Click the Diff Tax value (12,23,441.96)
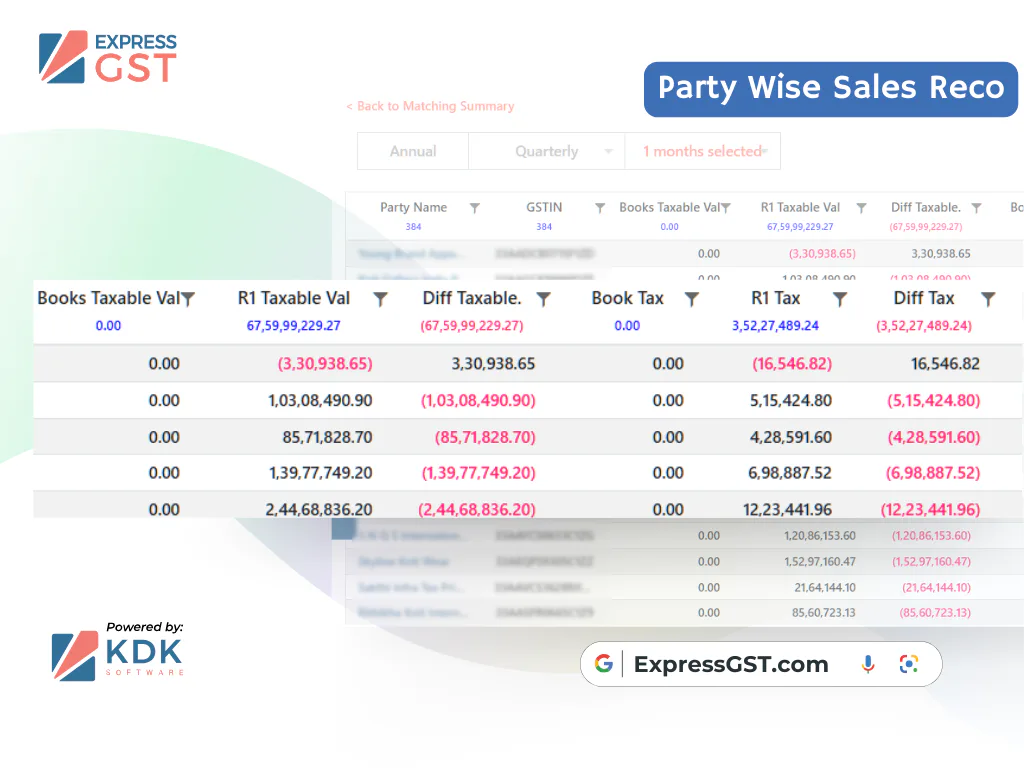The width and height of the screenshot is (1024, 768). coord(931,509)
